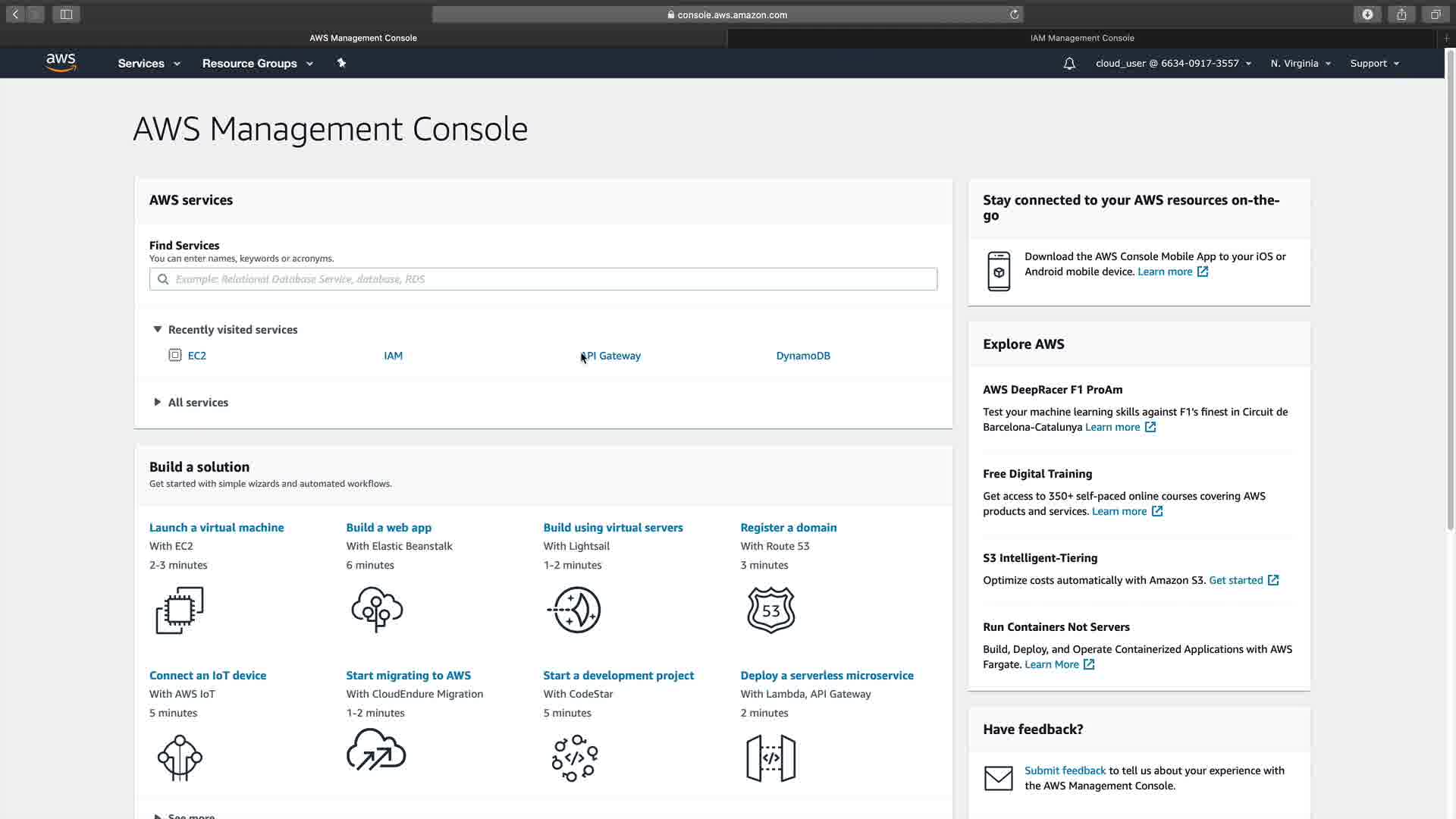Viewport: 1456px width, 819px height.
Task: Click the Route 53 shield icon
Action: [x=770, y=610]
